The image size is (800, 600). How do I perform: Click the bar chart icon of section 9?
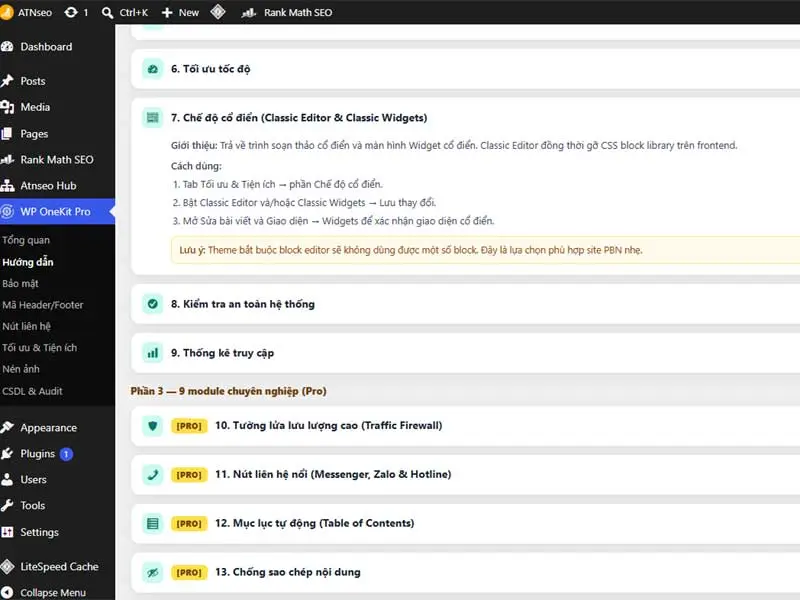(x=153, y=353)
